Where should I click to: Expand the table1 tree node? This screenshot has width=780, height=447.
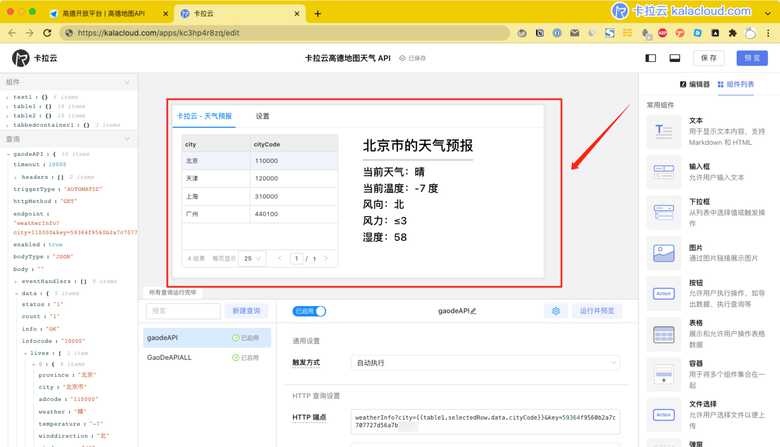[x=7, y=106]
